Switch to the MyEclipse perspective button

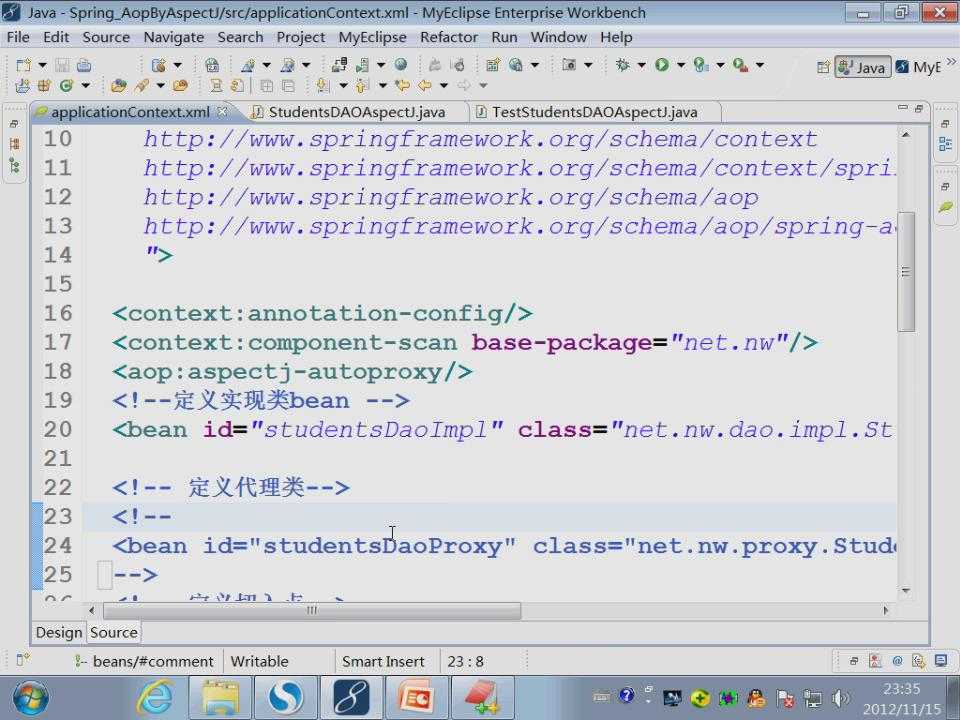(x=918, y=67)
